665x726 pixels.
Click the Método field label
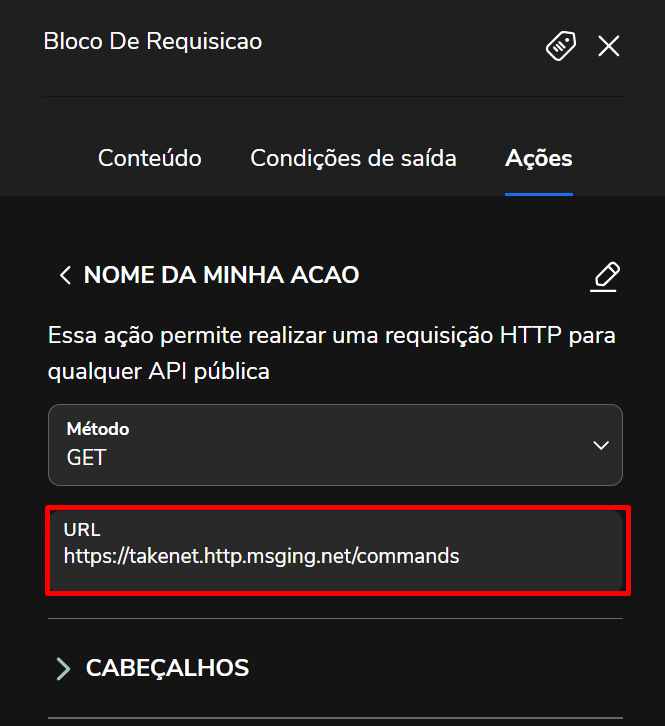[98, 429]
